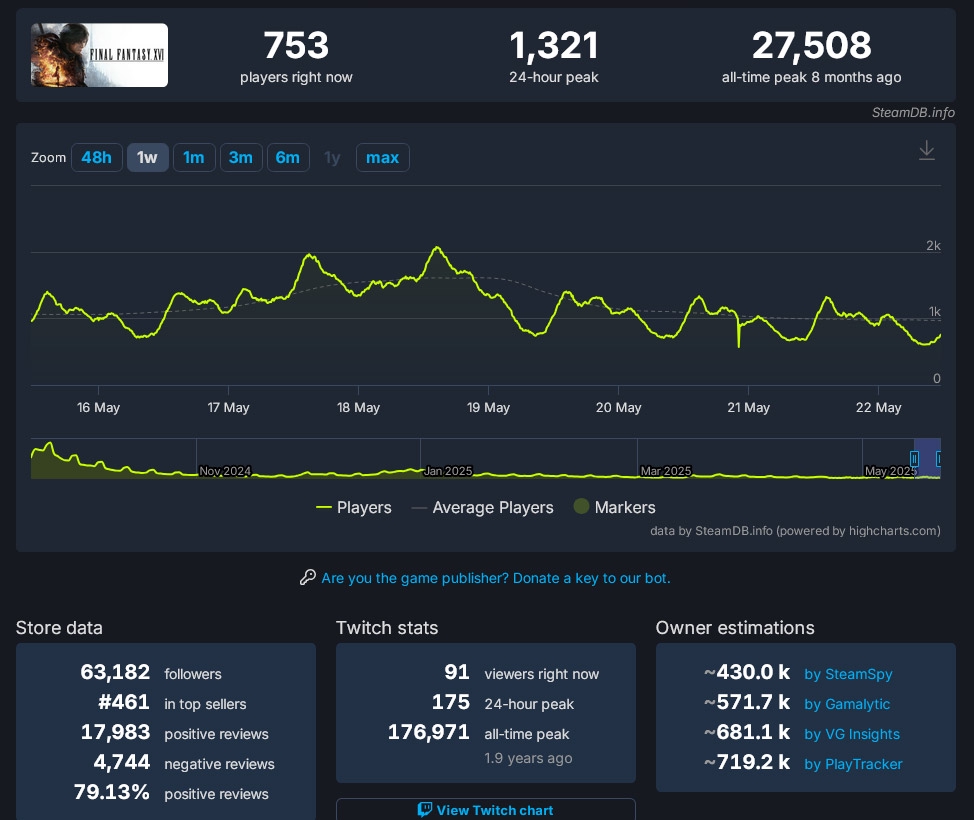Click the 17,983 positive reviews count
The width and height of the screenshot is (974, 820).
[116, 732]
